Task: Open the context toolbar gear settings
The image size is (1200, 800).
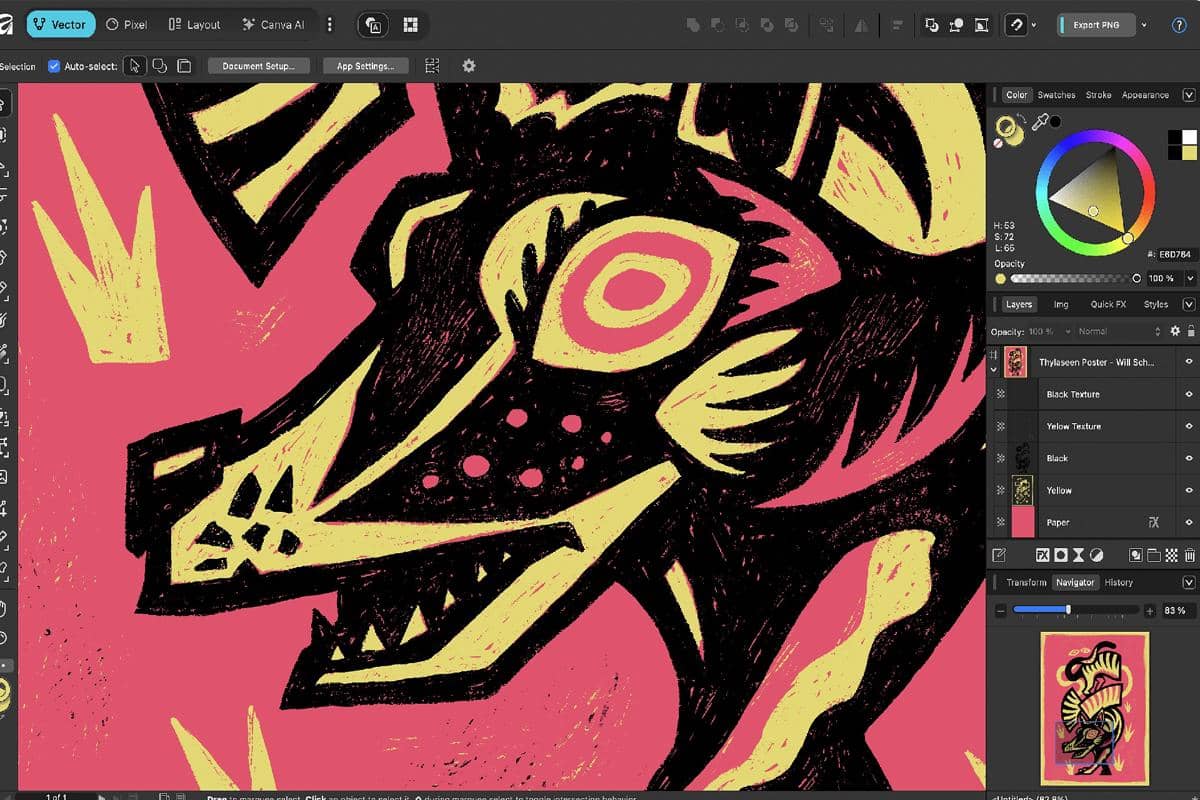Action: click(469, 66)
